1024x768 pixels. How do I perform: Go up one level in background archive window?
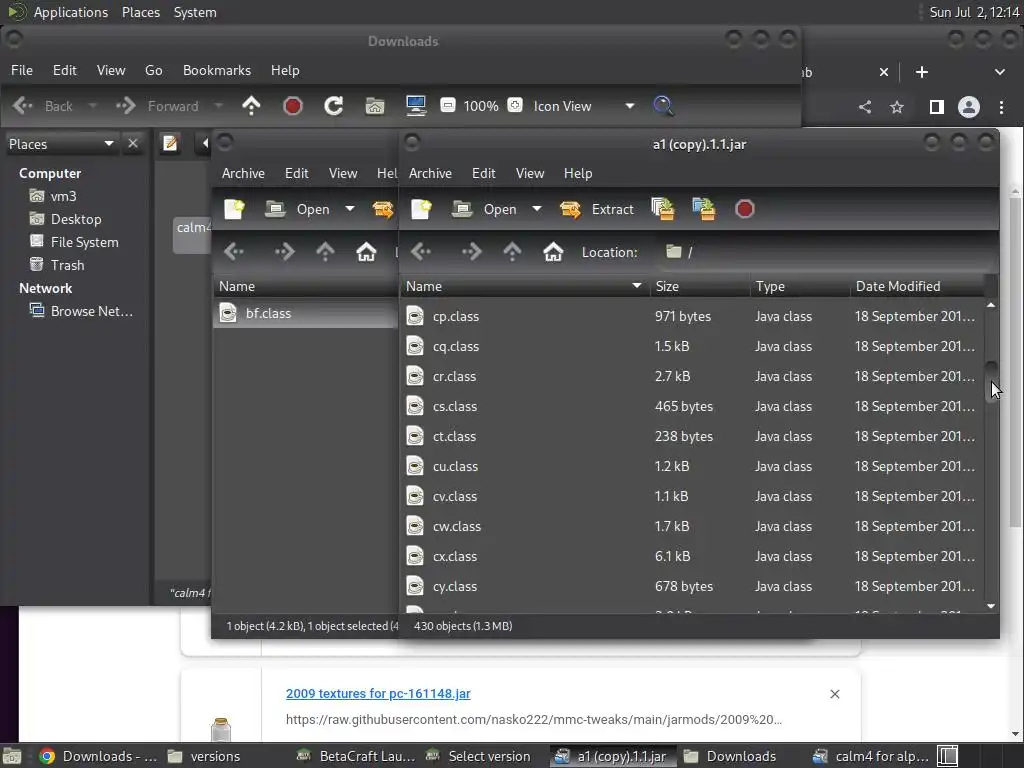325,251
